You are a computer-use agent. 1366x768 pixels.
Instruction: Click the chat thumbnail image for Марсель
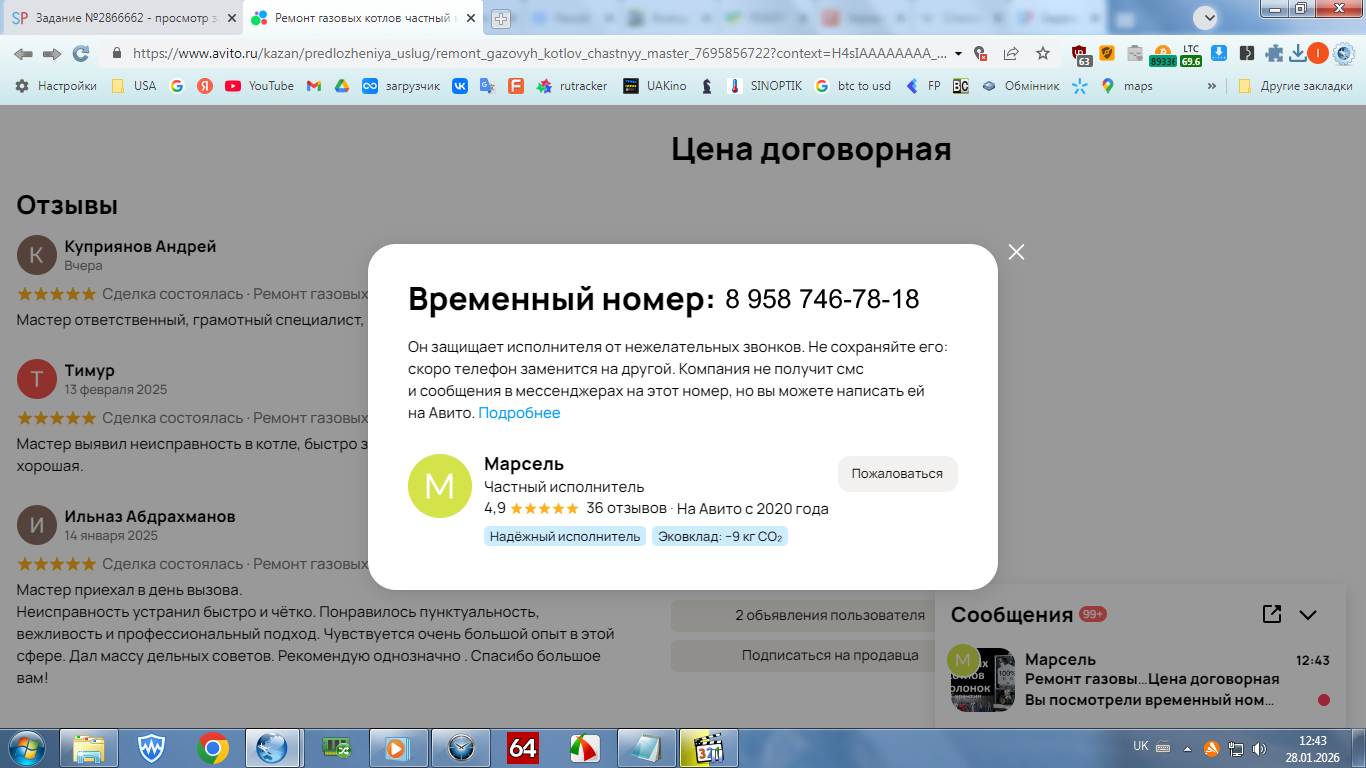point(983,680)
